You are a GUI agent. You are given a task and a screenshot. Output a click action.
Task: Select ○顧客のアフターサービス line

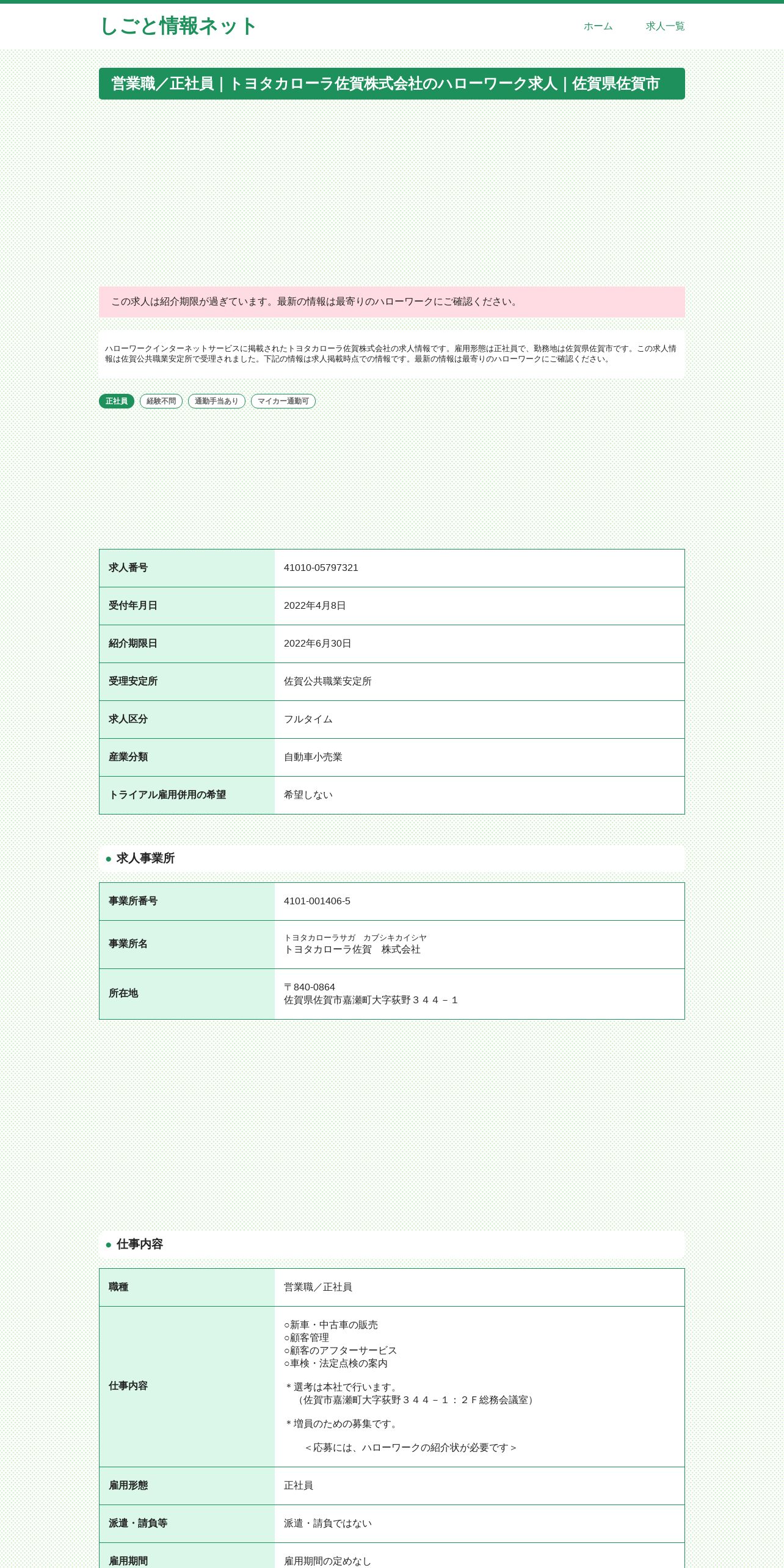341,1351
